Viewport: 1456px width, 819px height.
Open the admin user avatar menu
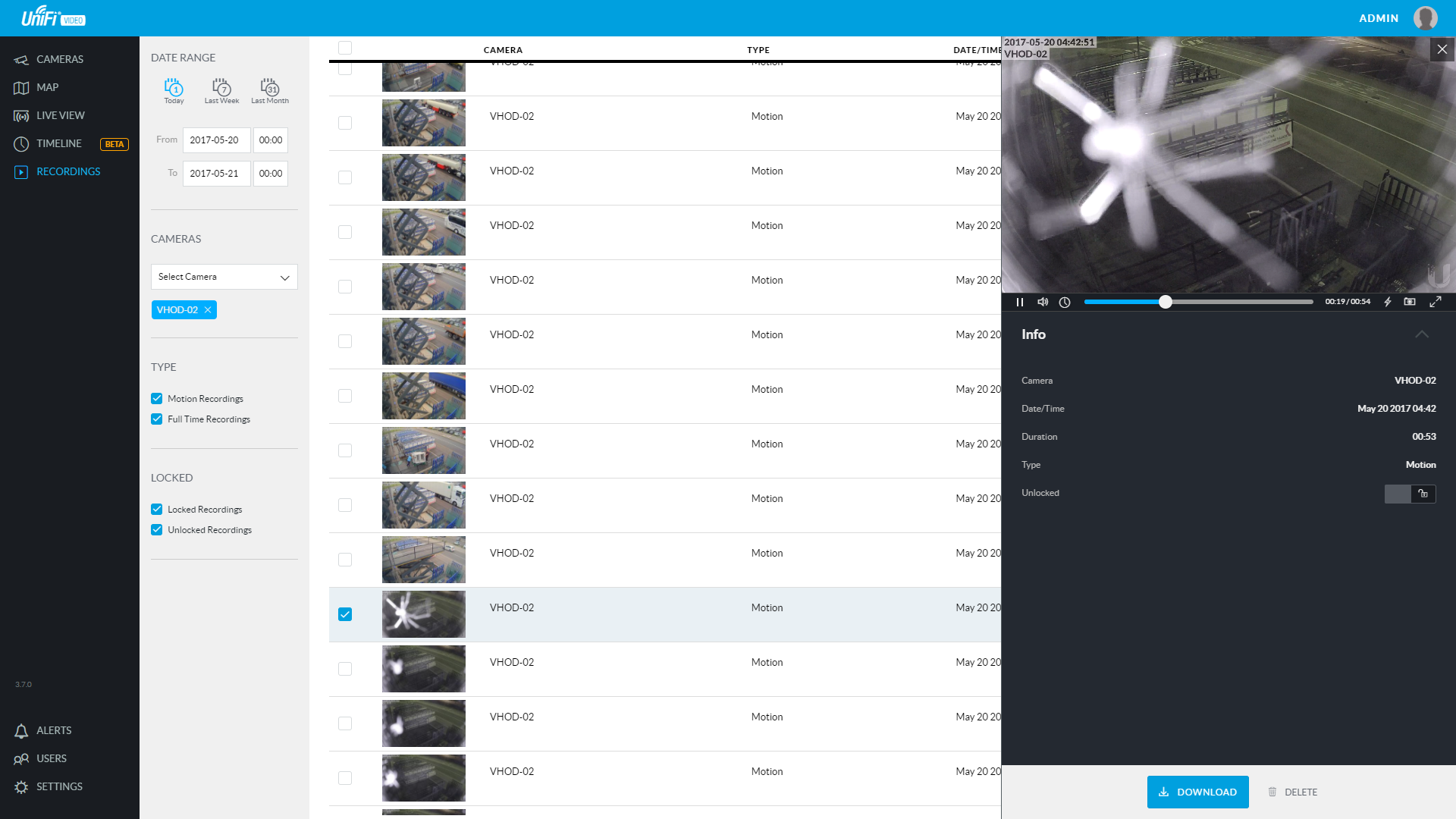click(1426, 17)
